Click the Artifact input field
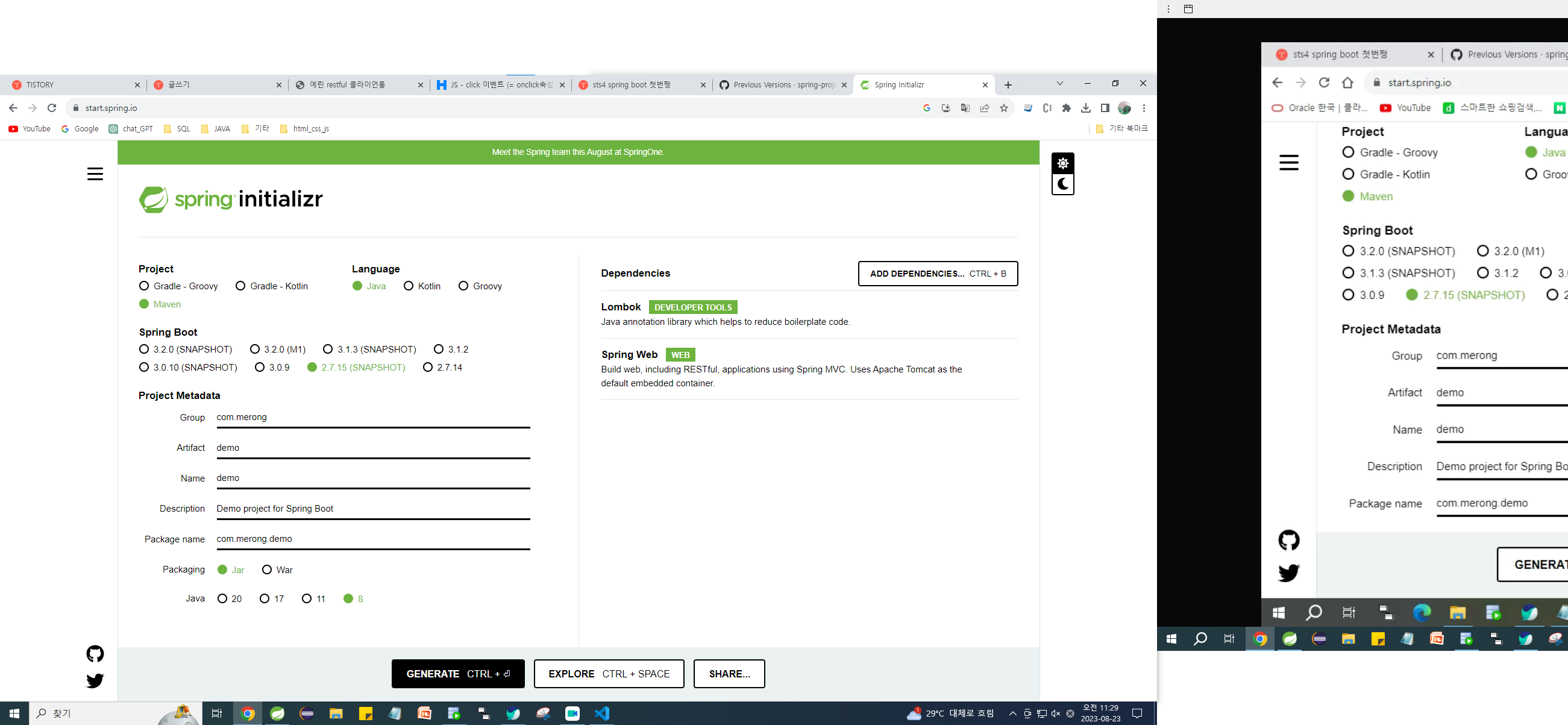The width and height of the screenshot is (1568, 725). coord(372,448)
